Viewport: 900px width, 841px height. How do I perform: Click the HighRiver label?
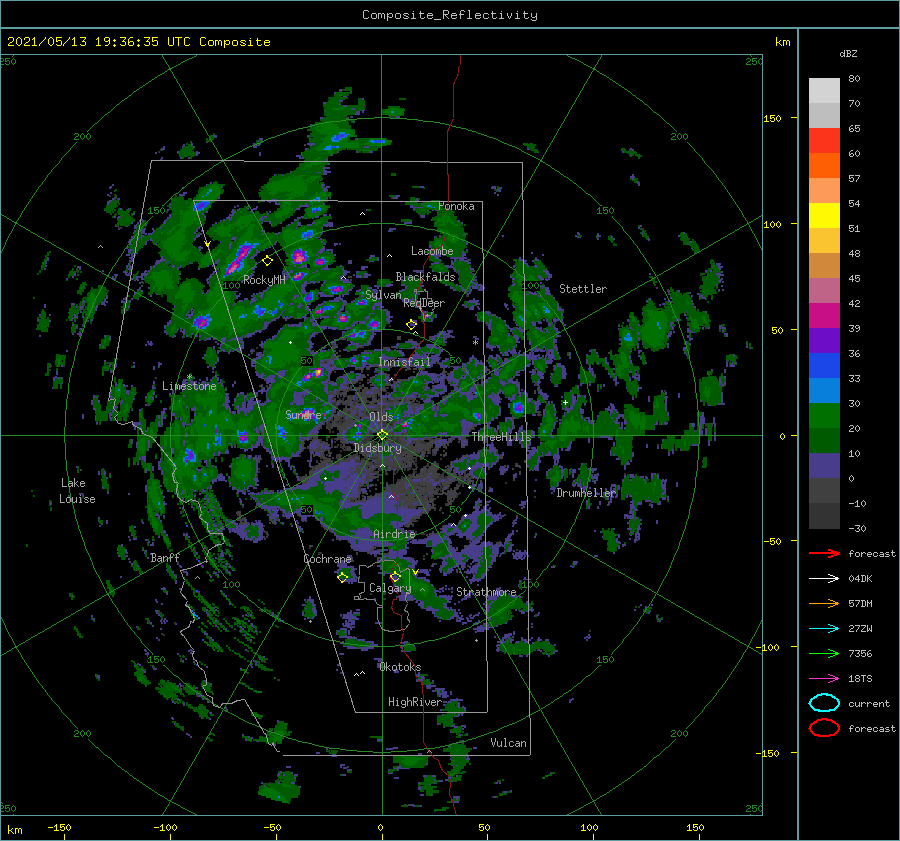tap(415, 702)
